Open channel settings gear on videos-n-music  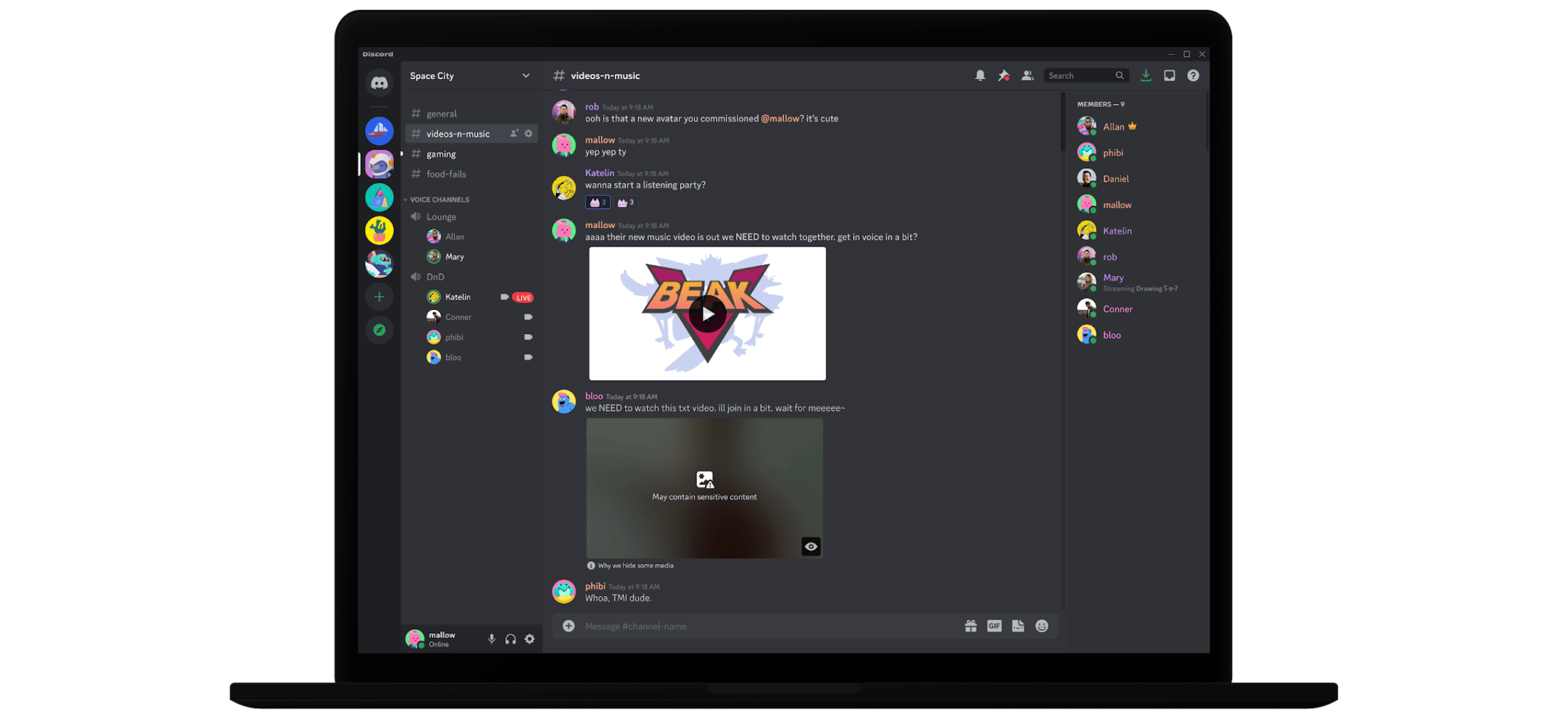click(x=529, y=133)
